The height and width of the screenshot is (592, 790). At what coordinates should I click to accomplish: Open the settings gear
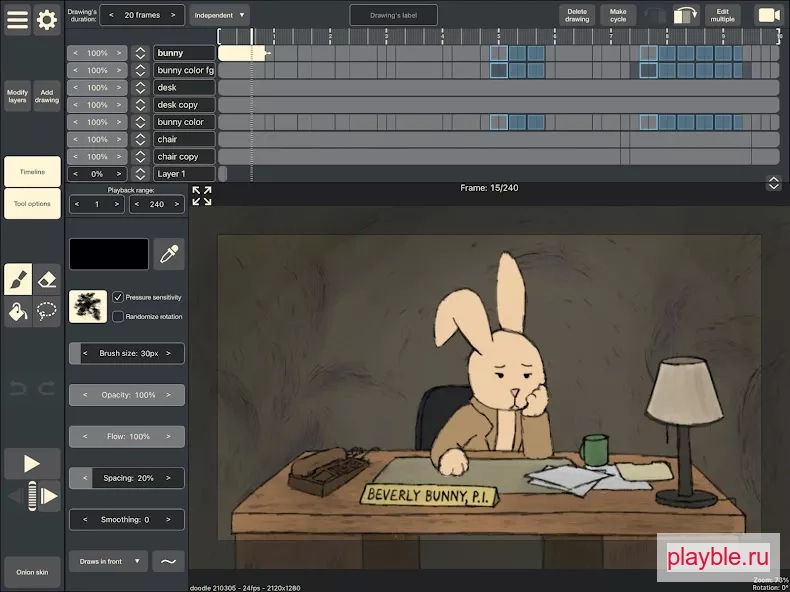tap(47, 20)
